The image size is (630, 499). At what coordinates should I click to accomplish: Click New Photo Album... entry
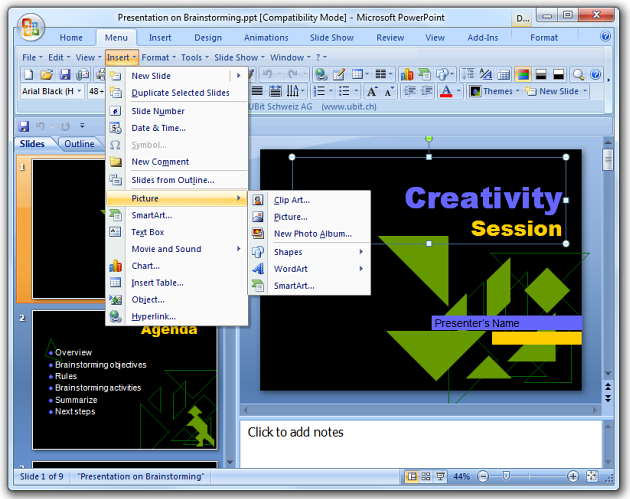pos(312,234)
